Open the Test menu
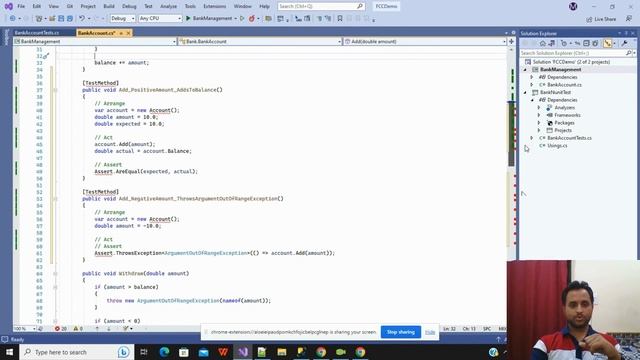The width and height of the screenshot is (640, 360). click(x=148, y=6)
